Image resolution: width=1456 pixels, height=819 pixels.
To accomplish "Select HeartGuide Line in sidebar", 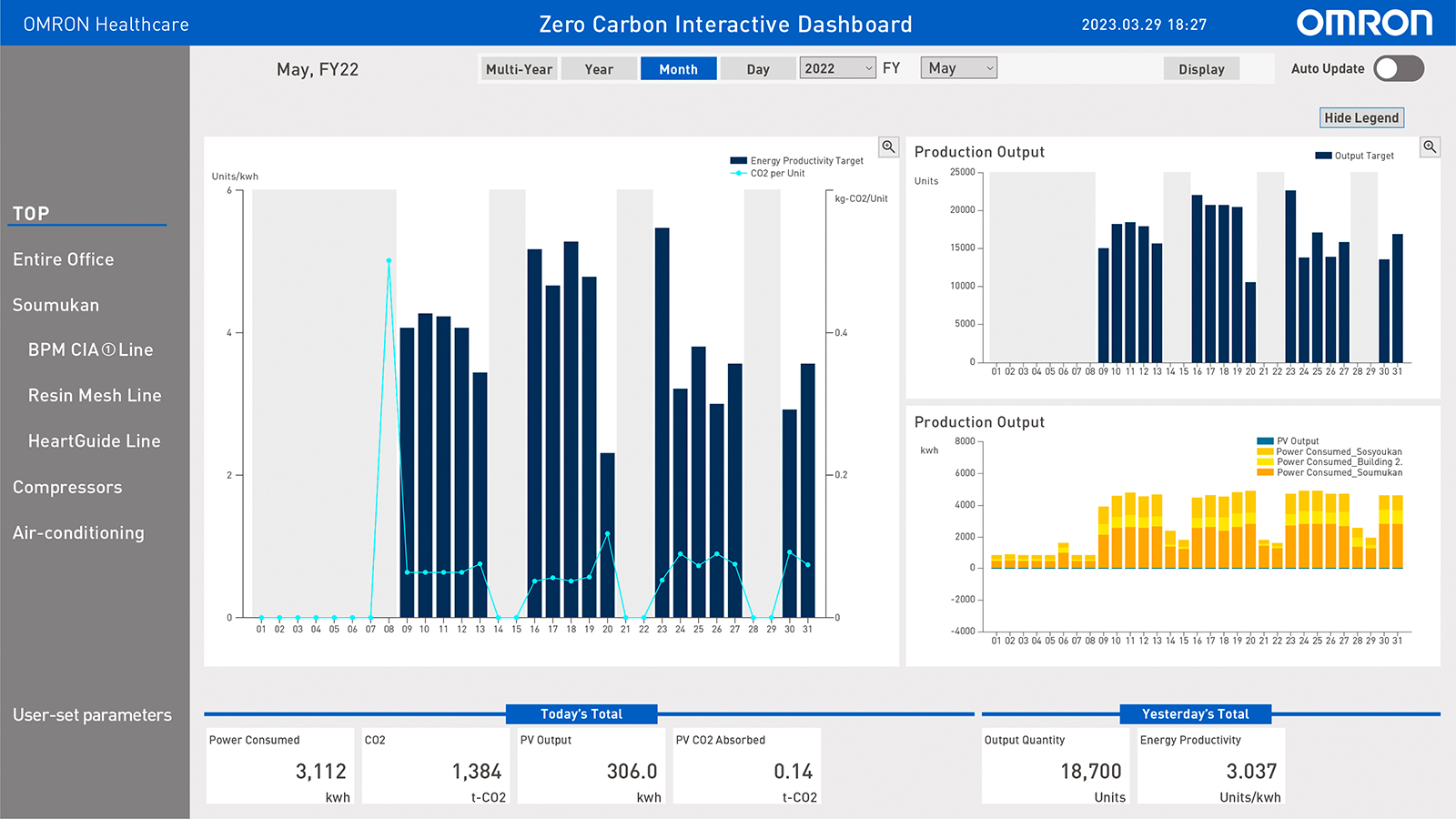I will point(94,441).
